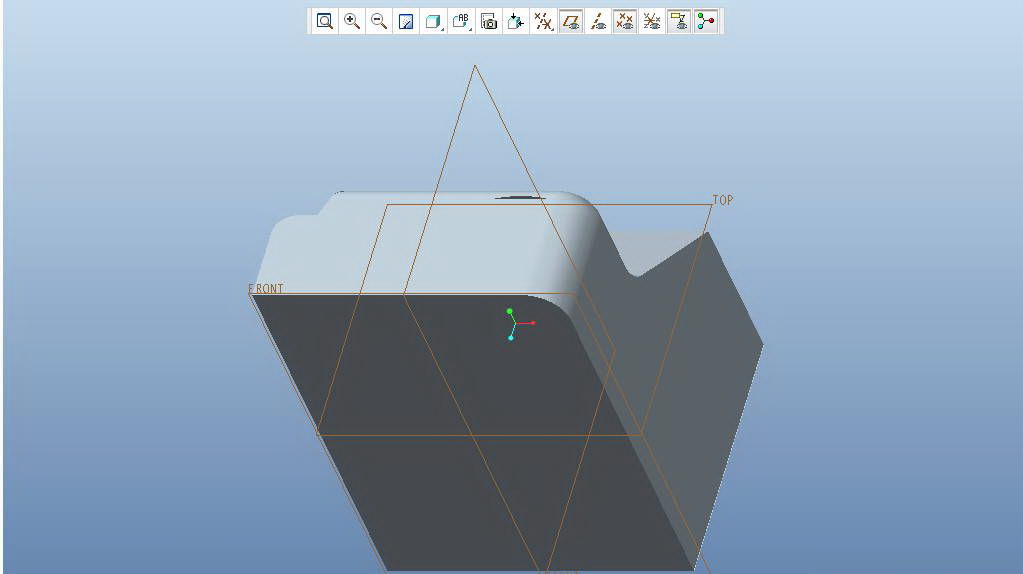Select the TOP datum plane label
The height and width of the screenshot is (574, 1023).
pyautogui.click(x=722, y=200)
